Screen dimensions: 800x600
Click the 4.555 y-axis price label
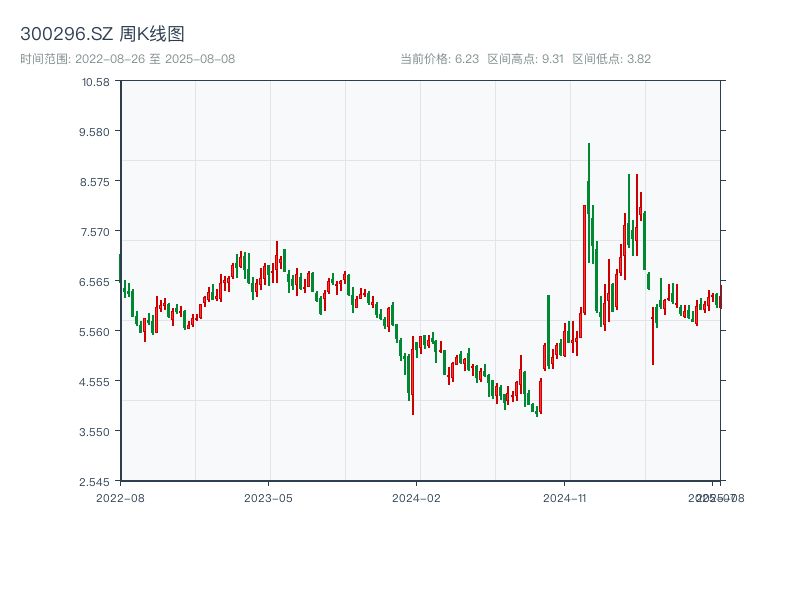tap(96, 381)
